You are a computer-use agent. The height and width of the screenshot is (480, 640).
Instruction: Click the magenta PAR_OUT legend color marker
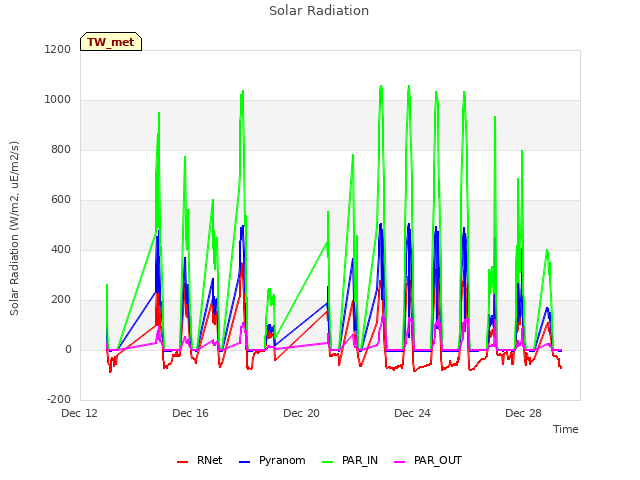[400, 462]
